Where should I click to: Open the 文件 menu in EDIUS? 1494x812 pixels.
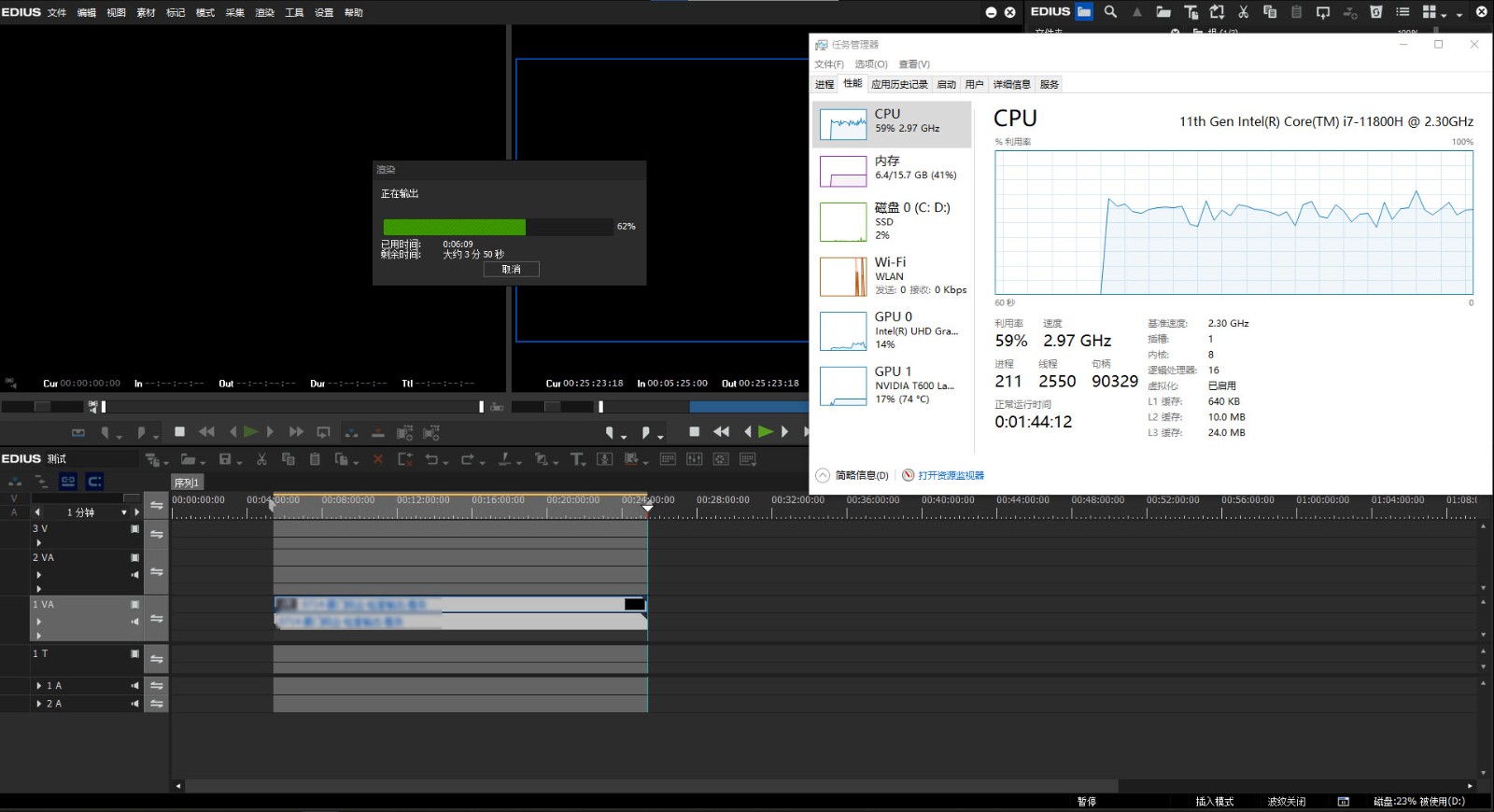coord(57,12)
